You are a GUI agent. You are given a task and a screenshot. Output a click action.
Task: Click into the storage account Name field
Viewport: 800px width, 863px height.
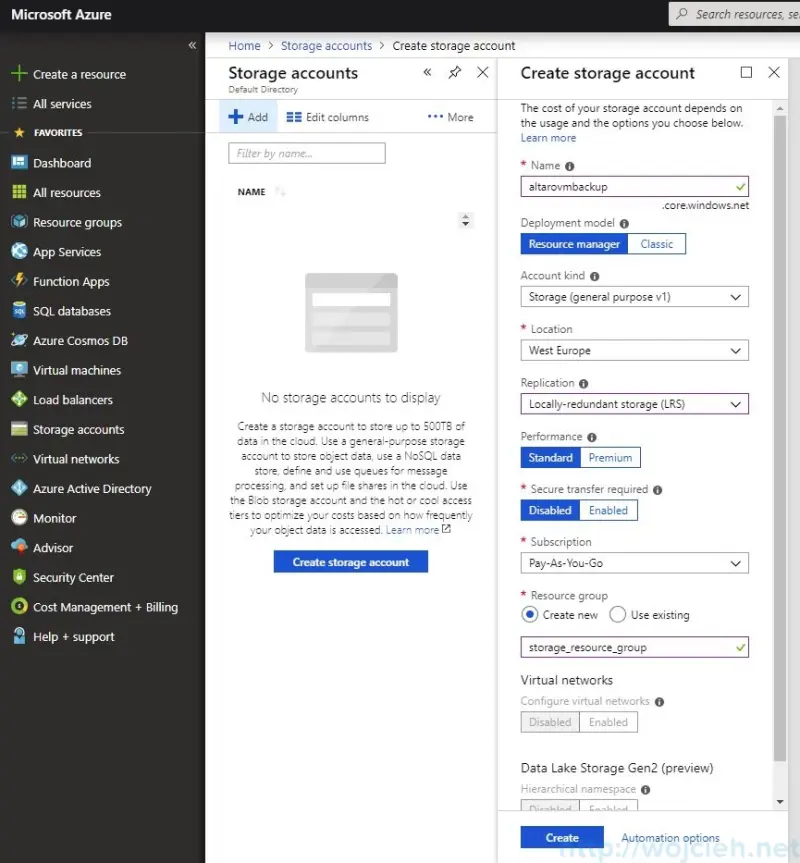point(634,186)
